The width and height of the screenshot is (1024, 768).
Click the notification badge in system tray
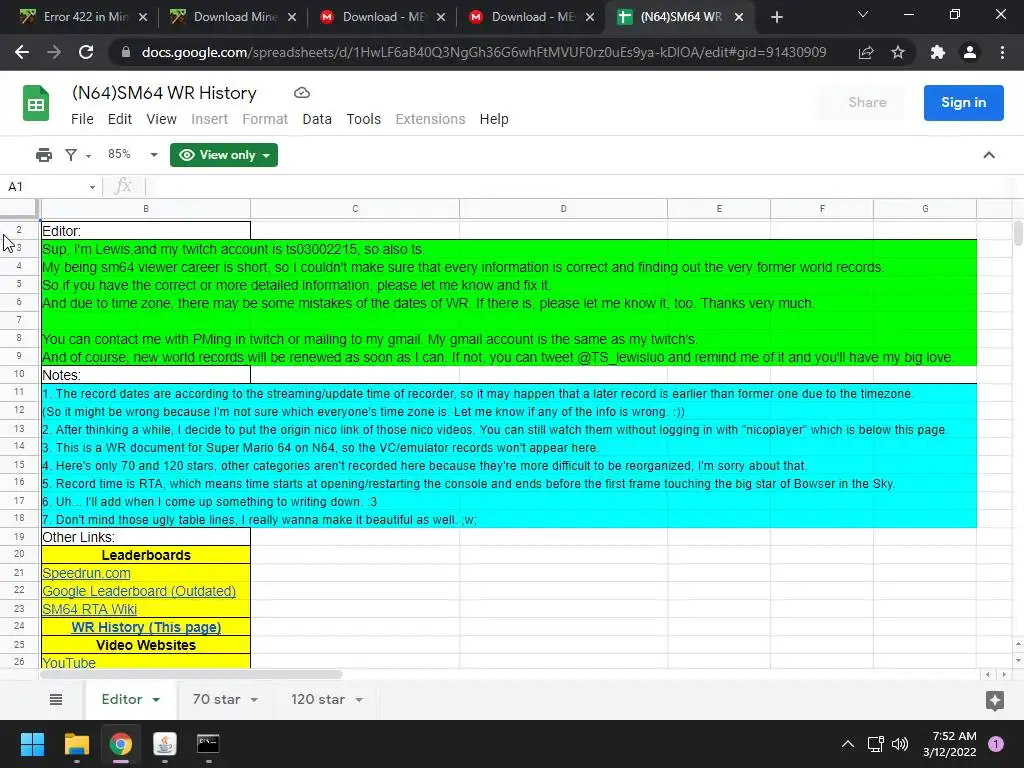pyautogui.click(x=996, y=744)
